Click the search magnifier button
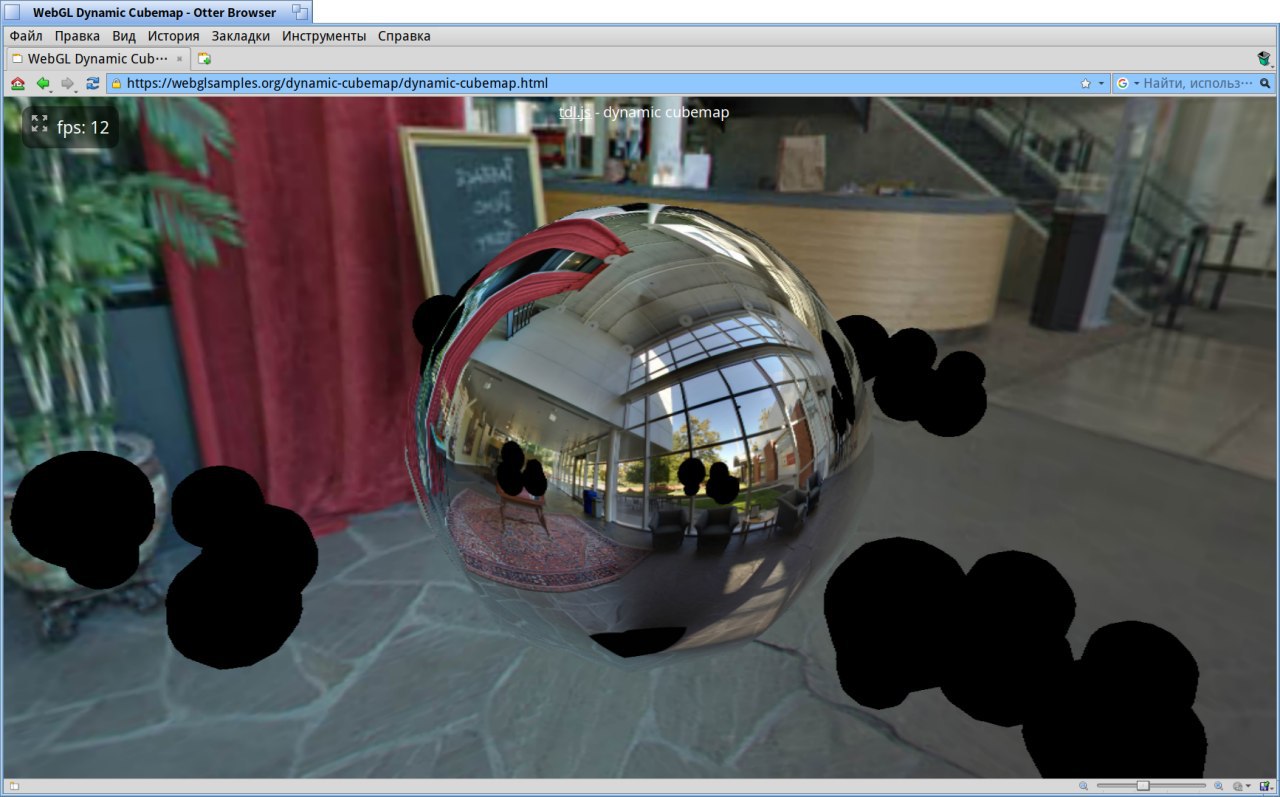 1265,84
